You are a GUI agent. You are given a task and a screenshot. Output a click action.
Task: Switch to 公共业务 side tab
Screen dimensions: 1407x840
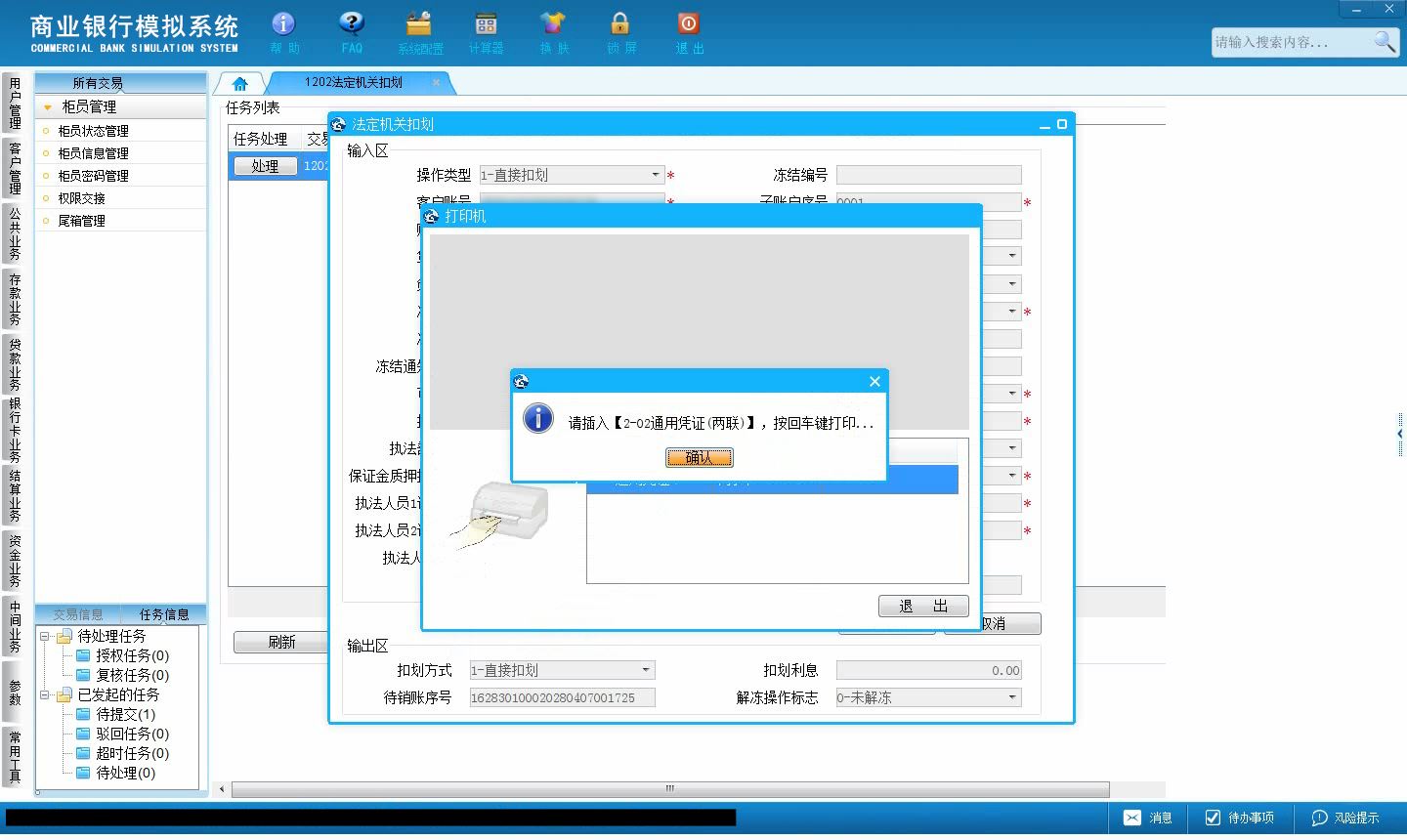15,233
